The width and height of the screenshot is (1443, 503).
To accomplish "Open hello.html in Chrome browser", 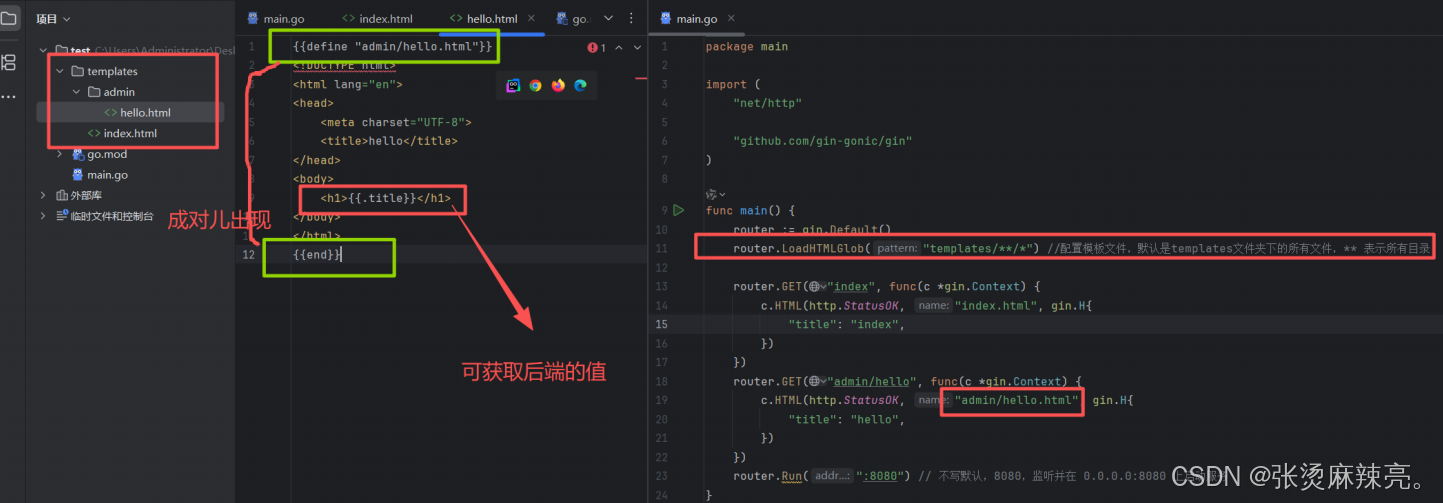I will point(536,86).
